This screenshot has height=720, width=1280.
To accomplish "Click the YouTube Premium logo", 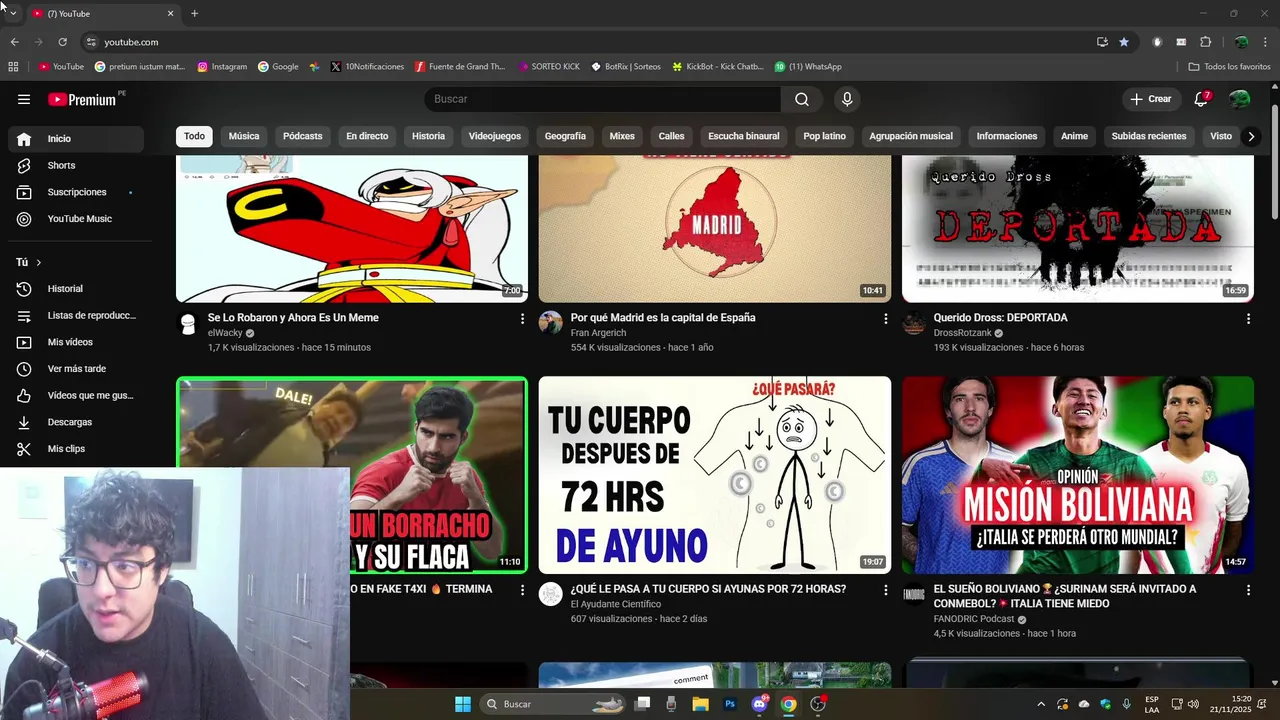I will click(82, 99).
